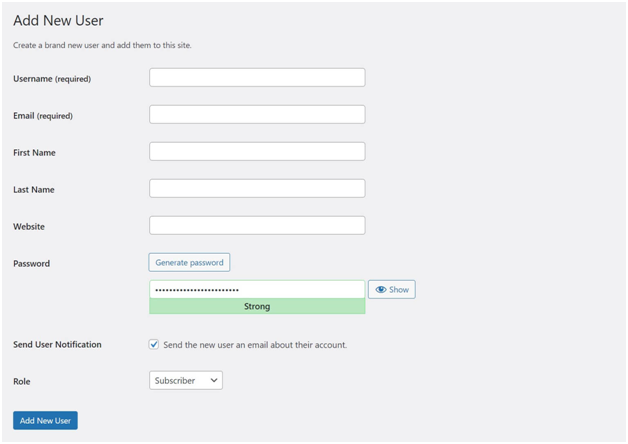This screenshot has height=444, width=628.
Task: Focus the Website input field
Action: (x=257, y=226)
